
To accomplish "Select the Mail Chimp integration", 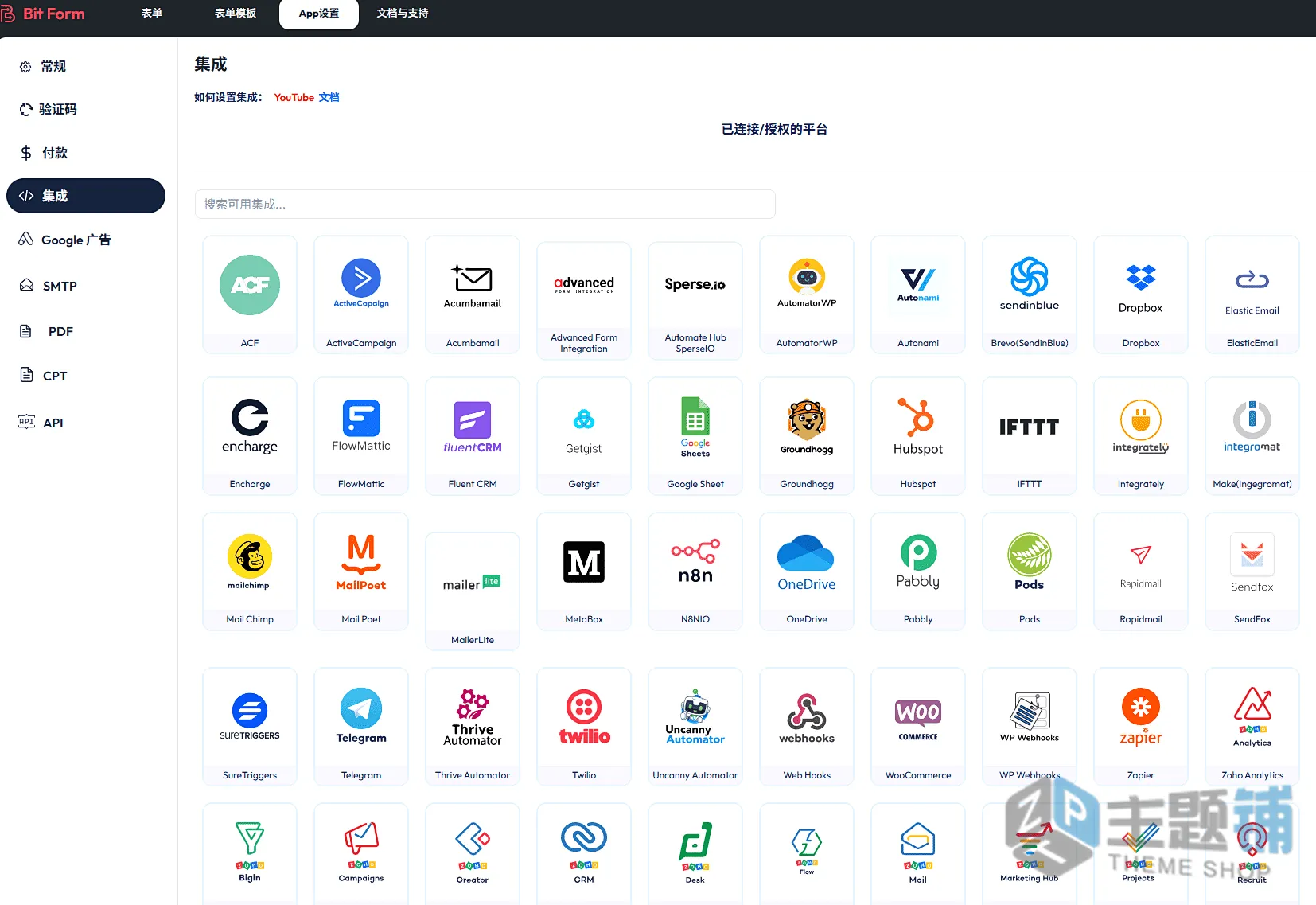I will point(250,571).
